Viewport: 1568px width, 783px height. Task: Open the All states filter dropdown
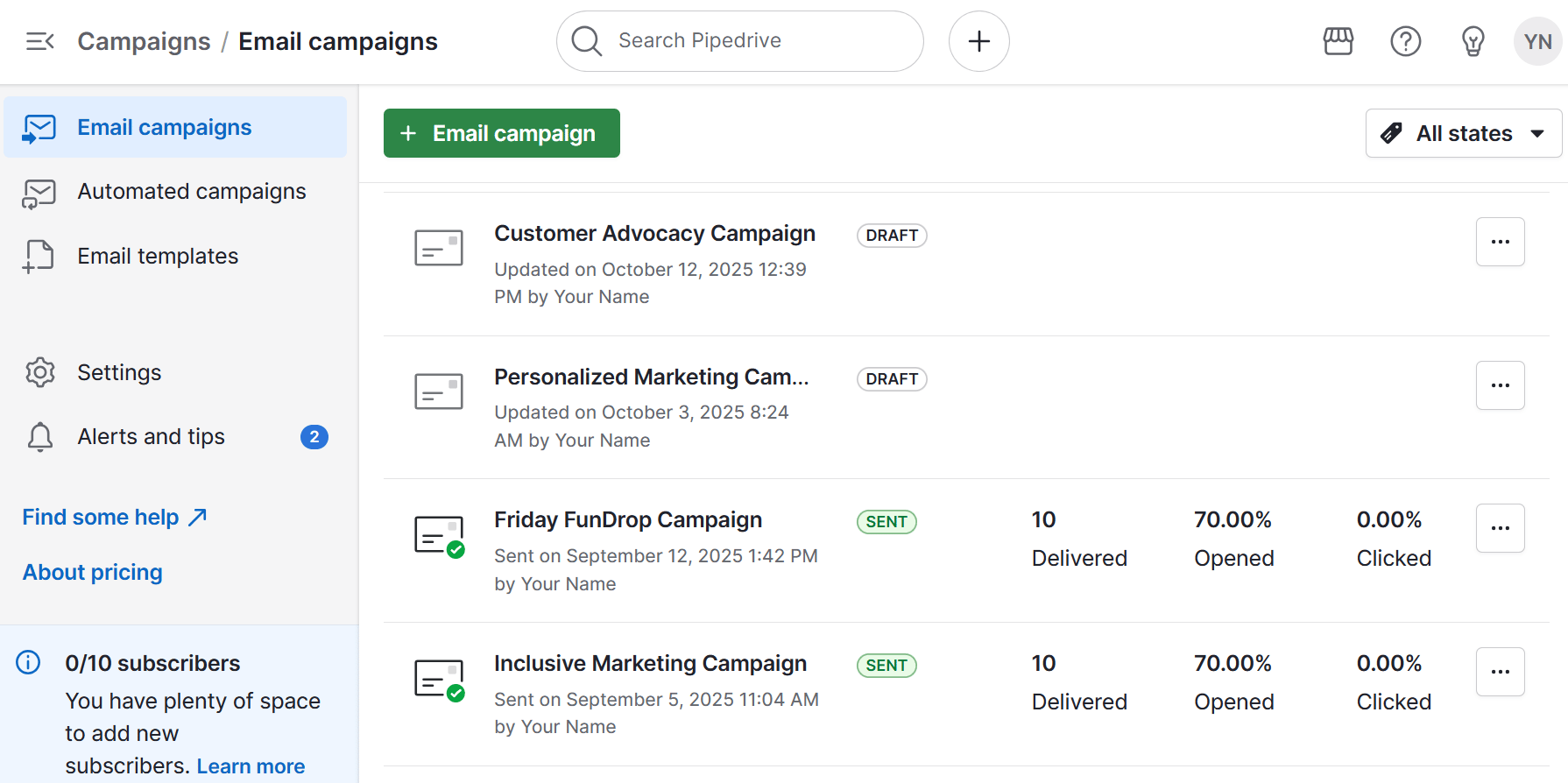click(x=1462, y=133)
